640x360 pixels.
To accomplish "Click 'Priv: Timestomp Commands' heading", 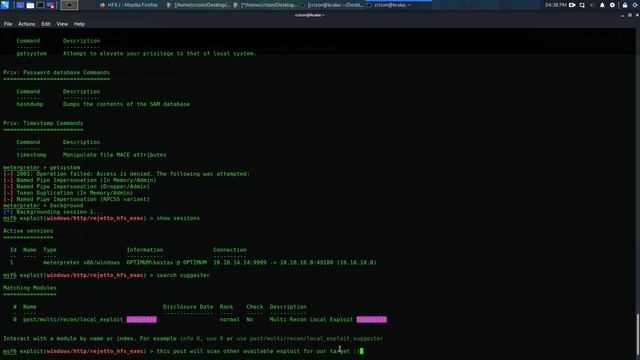I will 43,123.
